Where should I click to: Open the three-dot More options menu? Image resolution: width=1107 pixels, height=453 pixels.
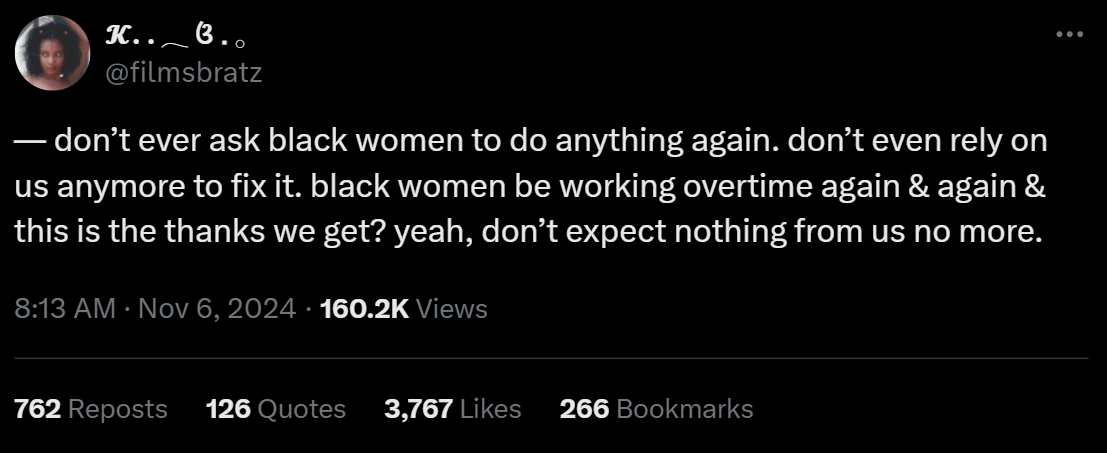click(x=1069, y=35)
